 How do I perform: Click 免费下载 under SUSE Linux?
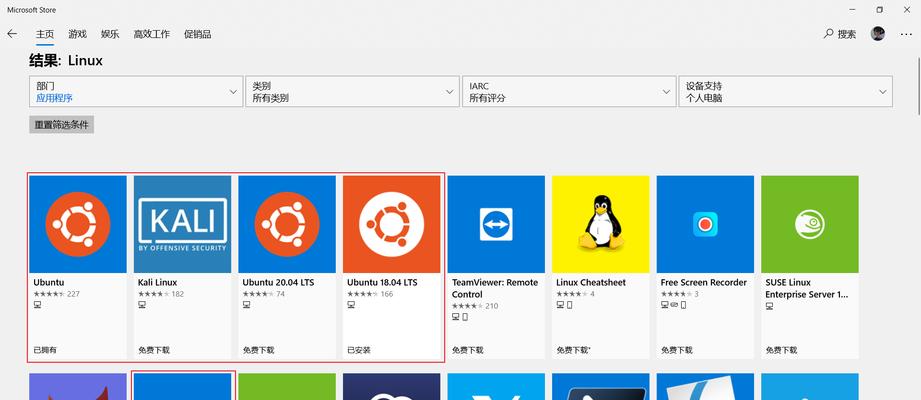coord(781,350)
